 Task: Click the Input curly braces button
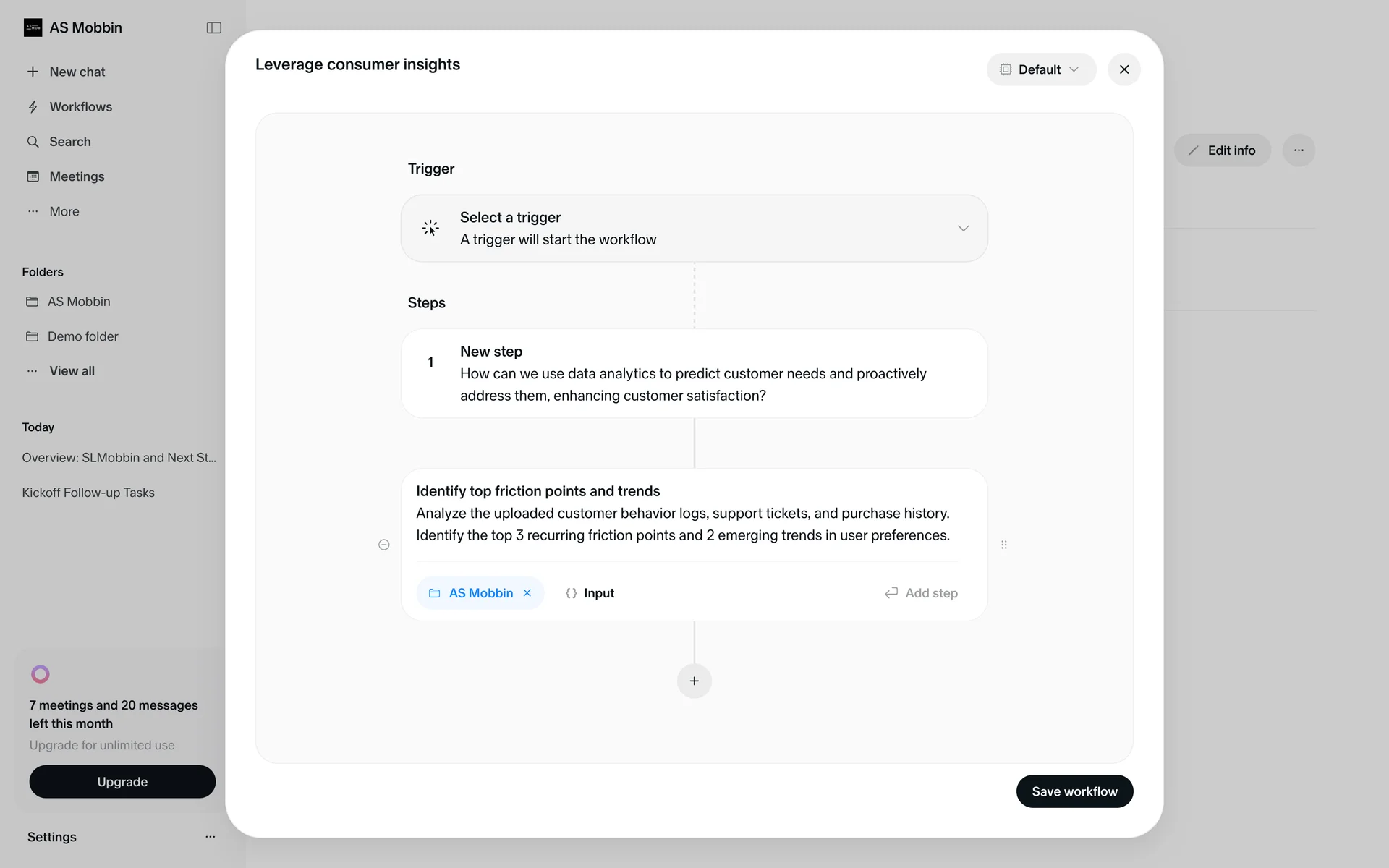pos(590,593)
